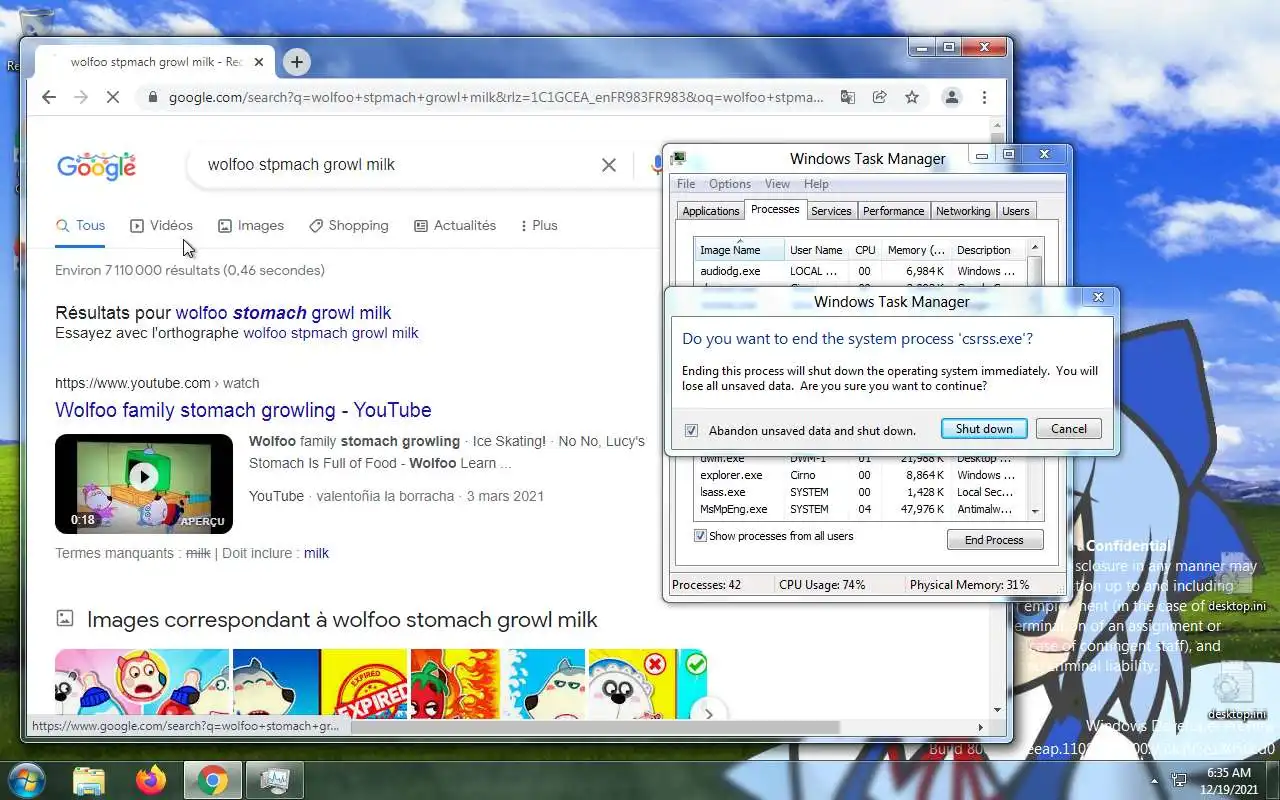The image size is (1280, 800).
Task: Select the MsMpEng.exe process row
Action: click(x=861, y=509)
